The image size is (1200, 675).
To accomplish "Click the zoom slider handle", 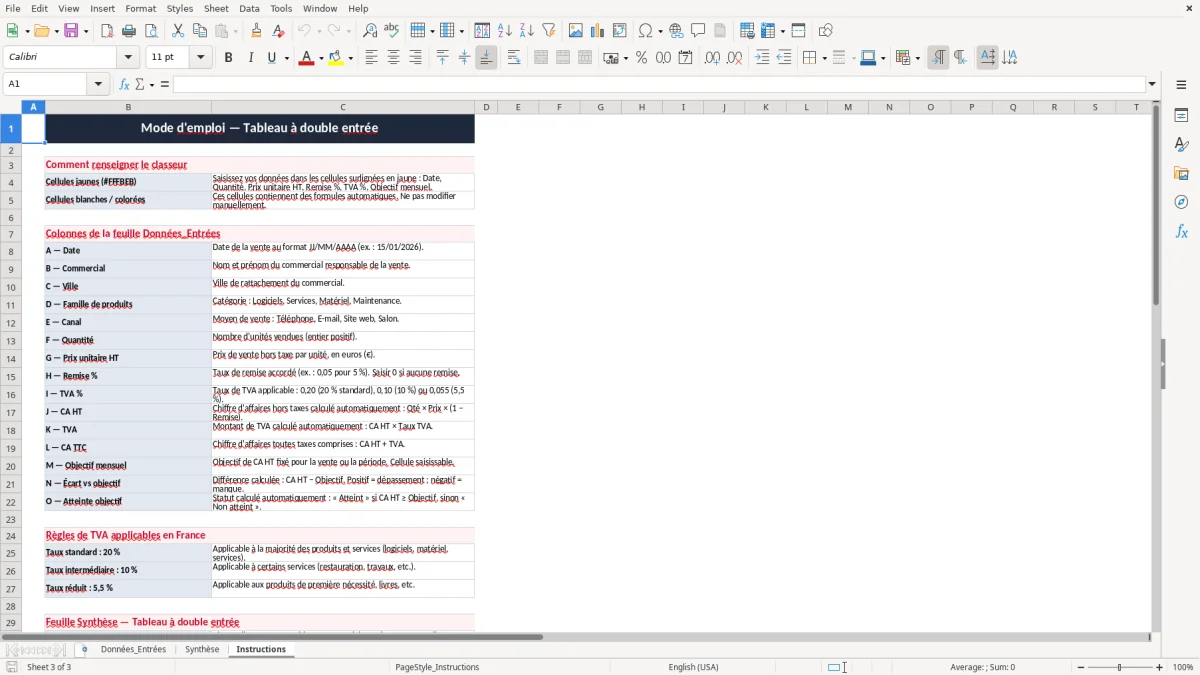I will (x=1119, y=667).
